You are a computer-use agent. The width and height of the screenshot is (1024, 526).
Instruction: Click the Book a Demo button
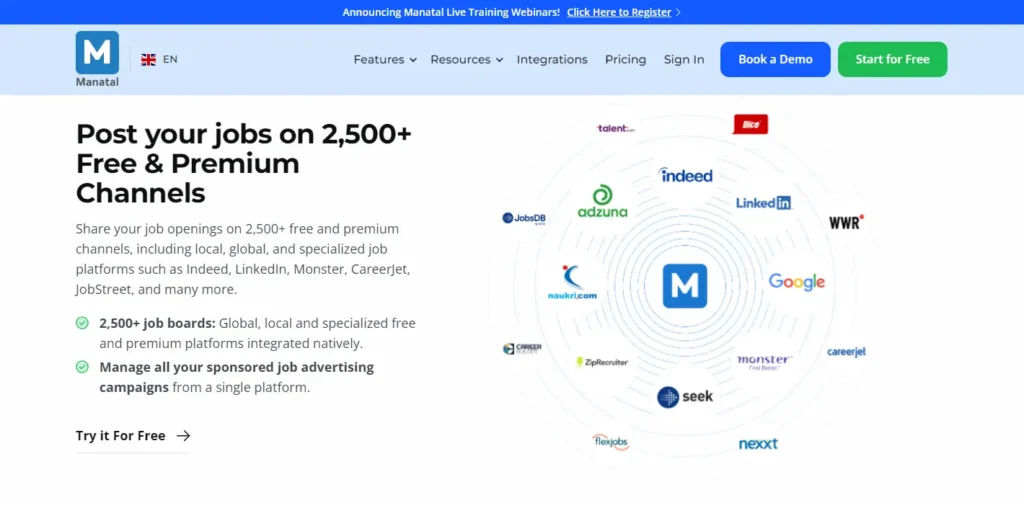[775, 59]
